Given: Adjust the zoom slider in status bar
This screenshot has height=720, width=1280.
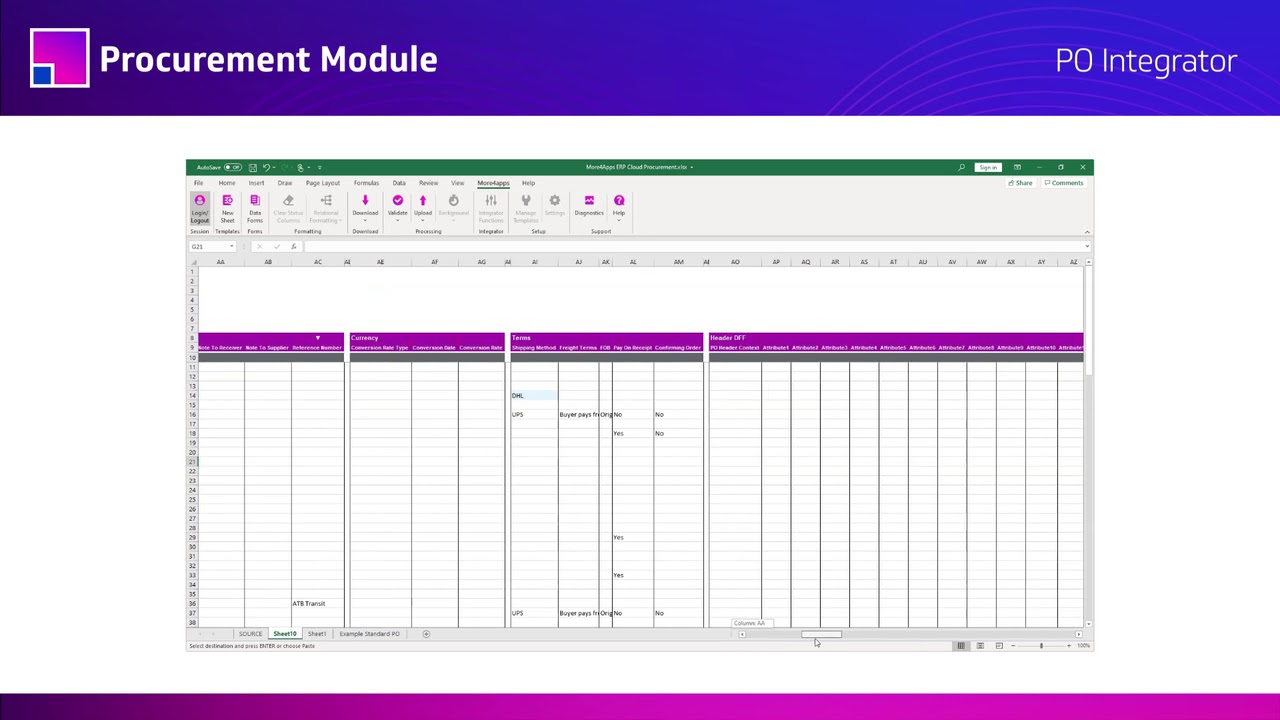Looking at the screenshot, I should click(x=1041, y=646).
